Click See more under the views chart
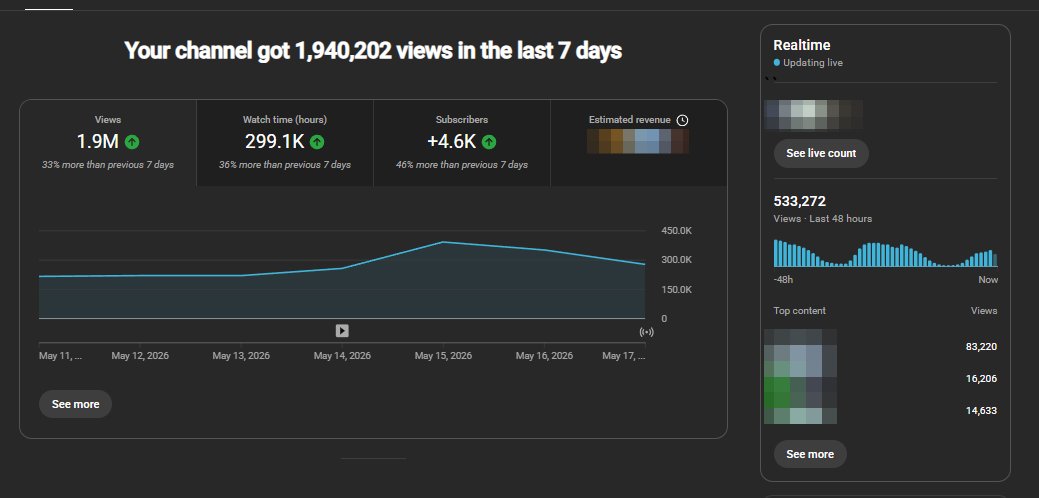 coord(76,404)
